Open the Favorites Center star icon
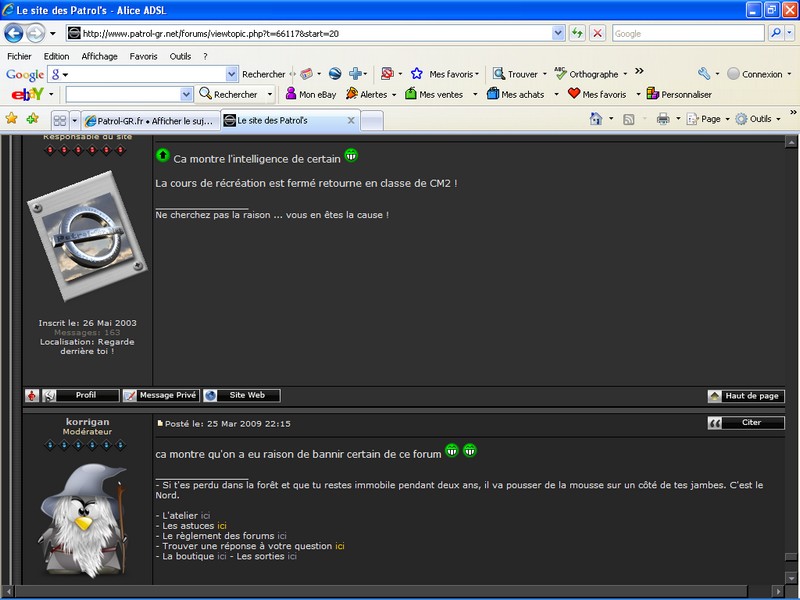 point(11,119)
